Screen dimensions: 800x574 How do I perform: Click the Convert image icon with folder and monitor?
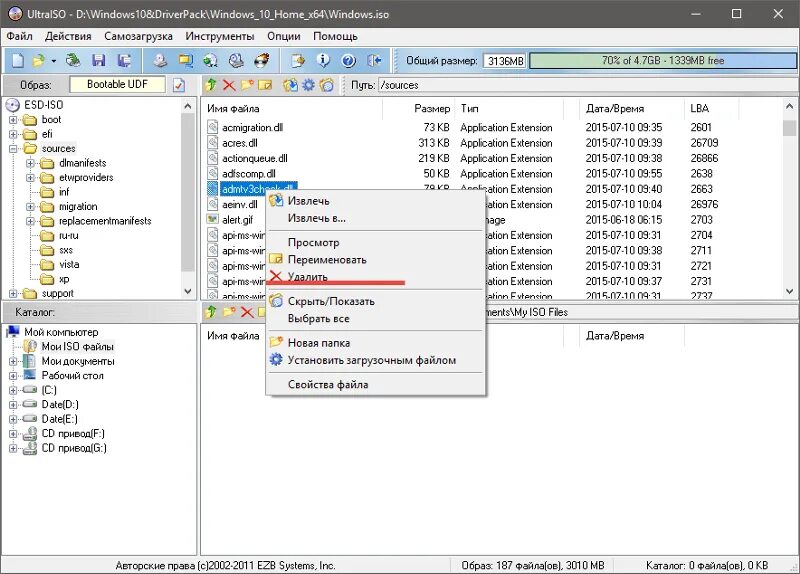[186, 61]
